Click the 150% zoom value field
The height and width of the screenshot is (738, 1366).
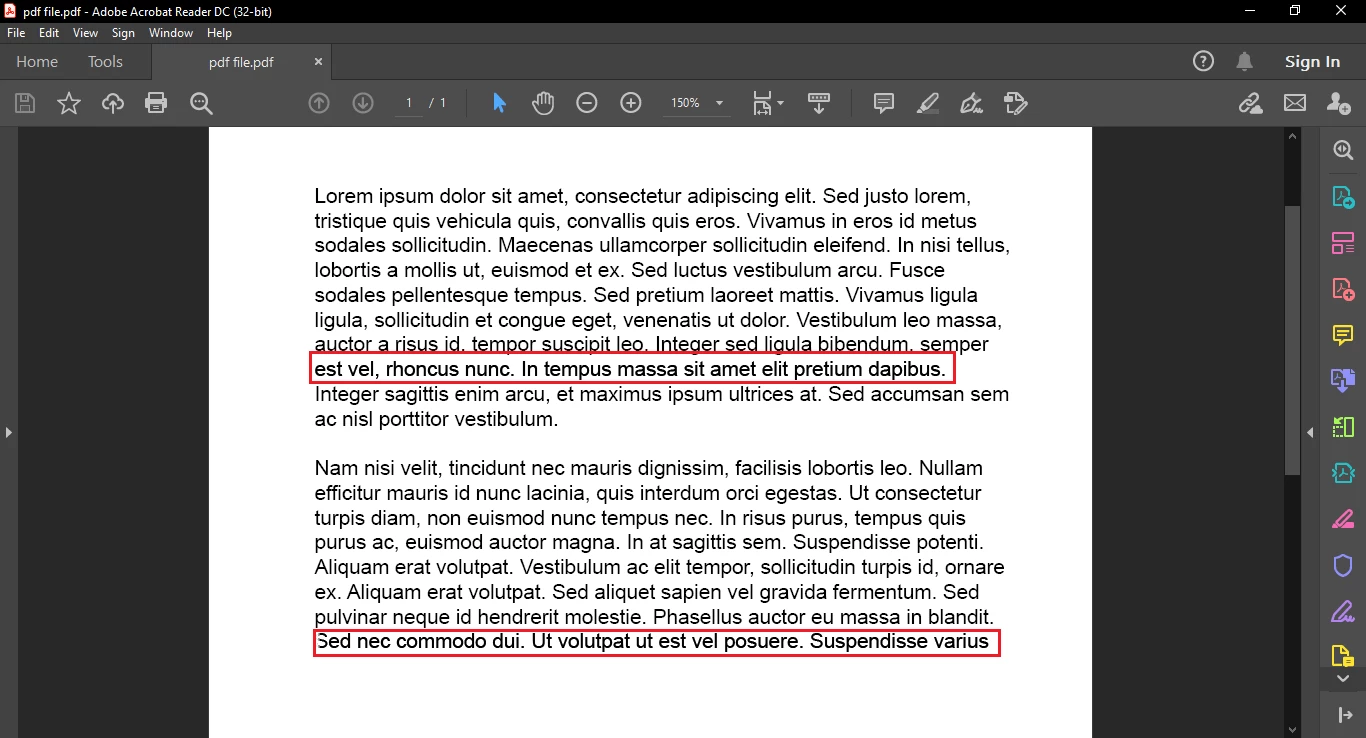[x=685, y=103]
